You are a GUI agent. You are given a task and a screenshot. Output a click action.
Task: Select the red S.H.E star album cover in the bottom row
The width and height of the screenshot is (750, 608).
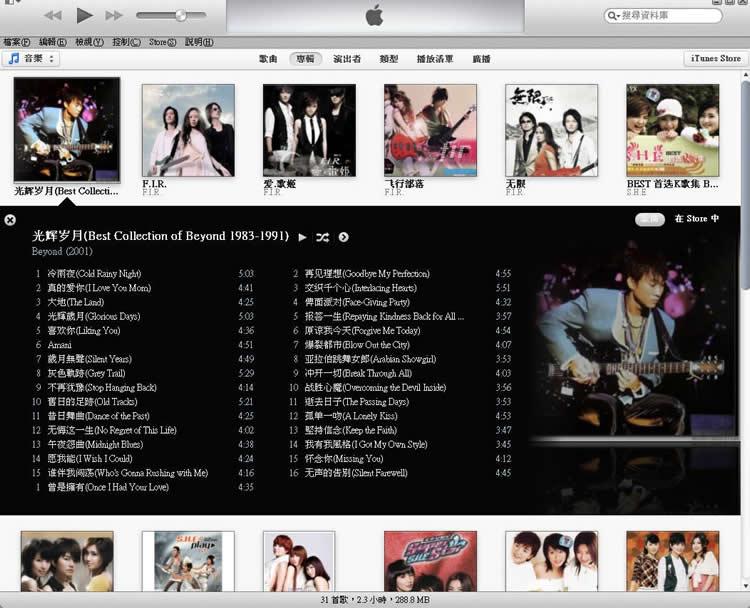(430, 561)
